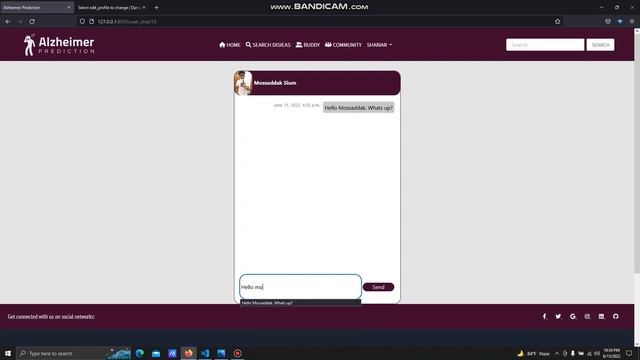640x360 pixels.
Task: Open volume control in system tray
Action: pyautogui.click(x=597, y=353)
